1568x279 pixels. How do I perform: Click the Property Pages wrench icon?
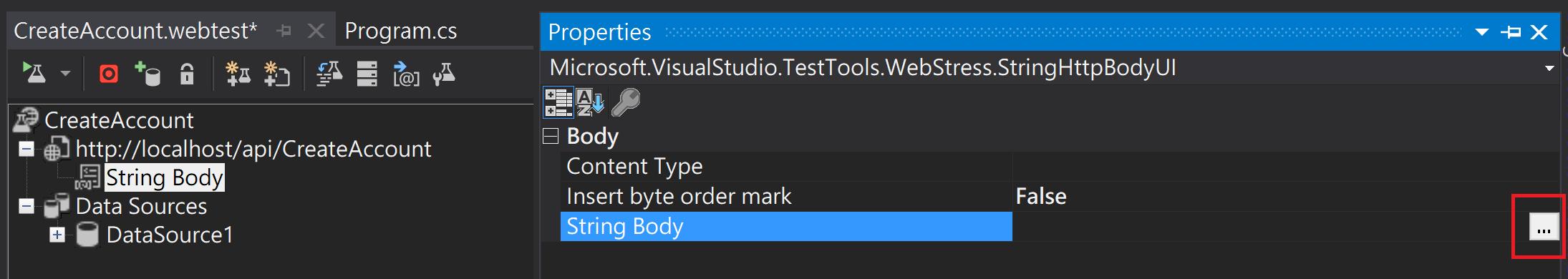(626, 102)
